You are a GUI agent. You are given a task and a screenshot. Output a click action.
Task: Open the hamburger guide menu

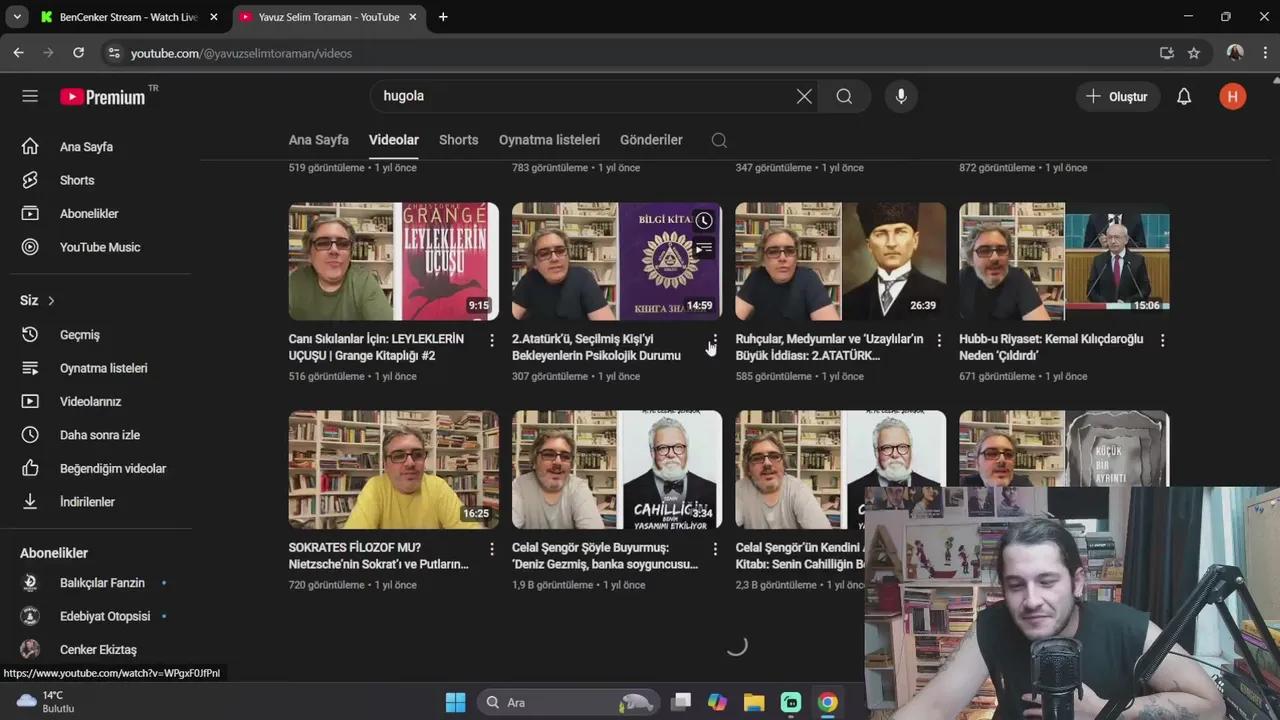30,96
